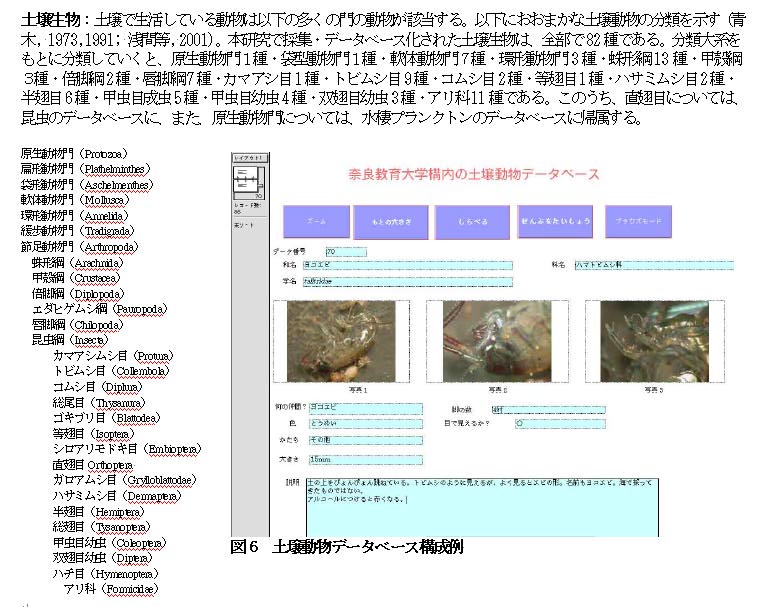Click the 軟体動物門 (Mollusca) line
The height and width of the screenshot is (607, 773).
pos(75,200)
